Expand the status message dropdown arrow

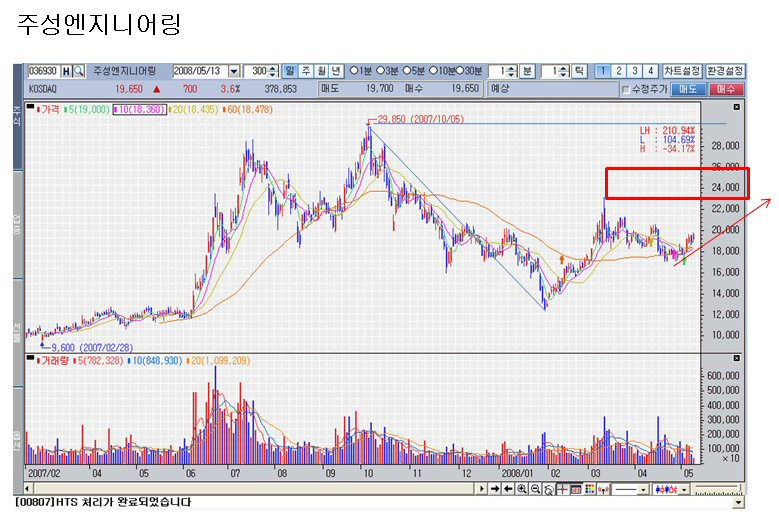pos(740,502)
